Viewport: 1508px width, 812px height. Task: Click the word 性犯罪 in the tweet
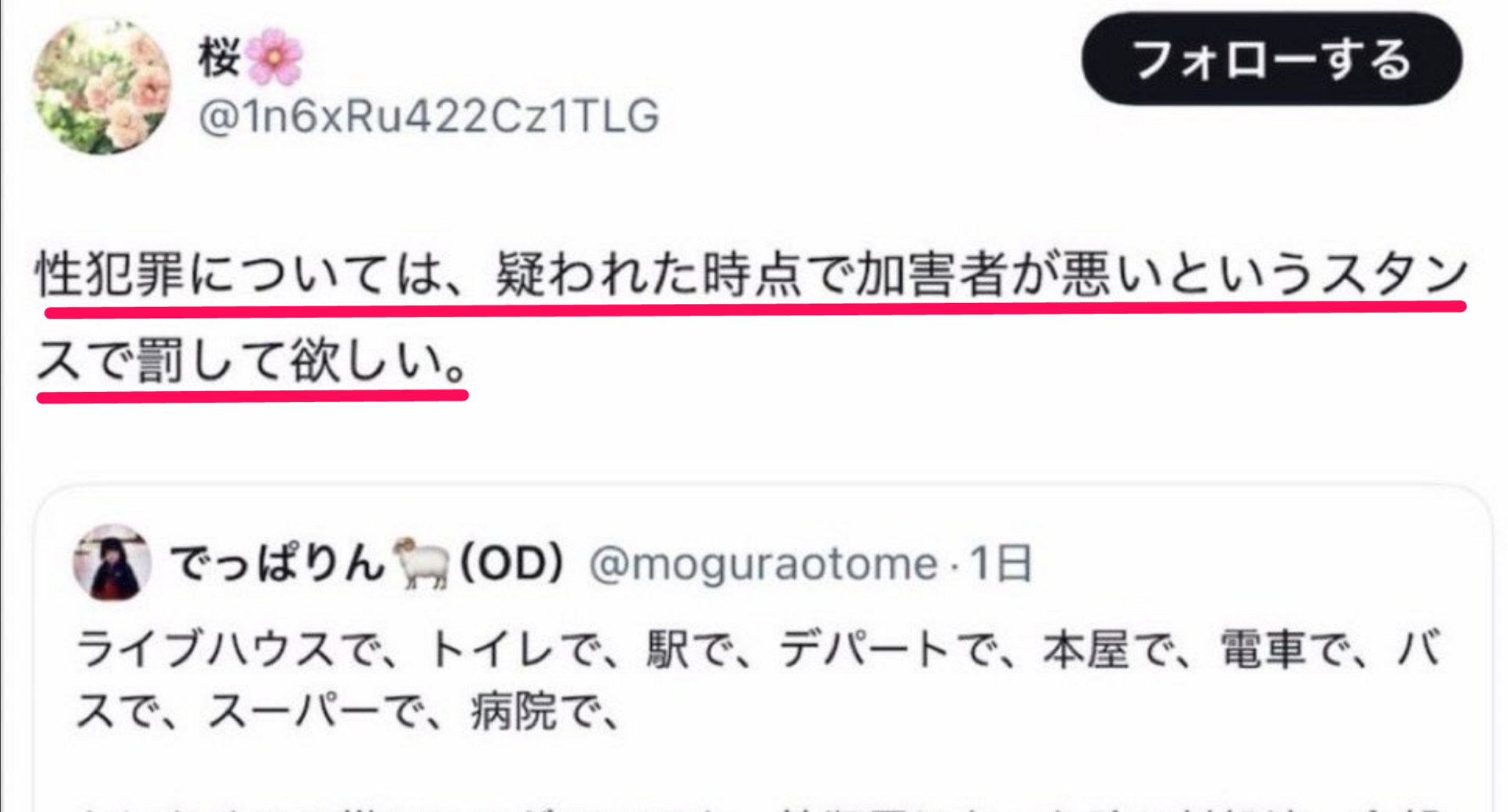(110, 275)
